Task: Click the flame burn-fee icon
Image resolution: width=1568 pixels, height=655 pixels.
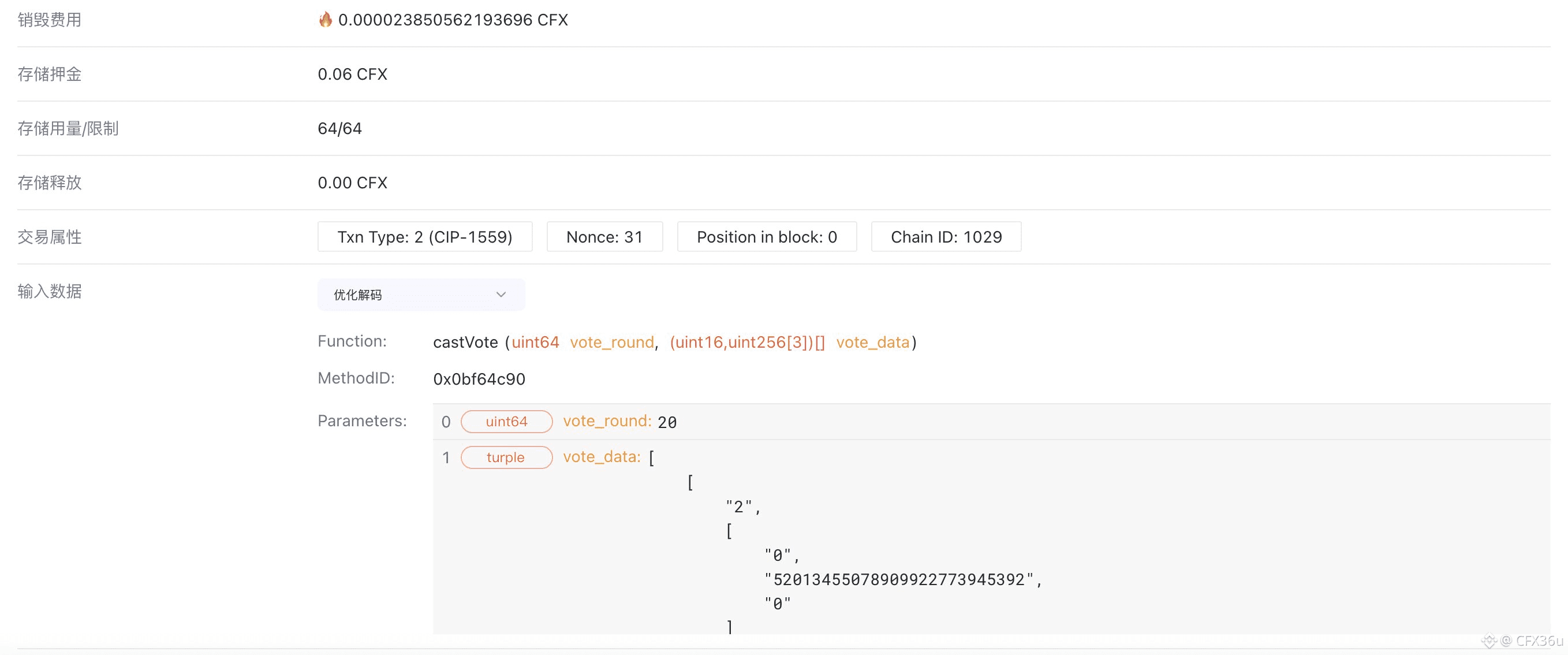Action: click(325, 20)
